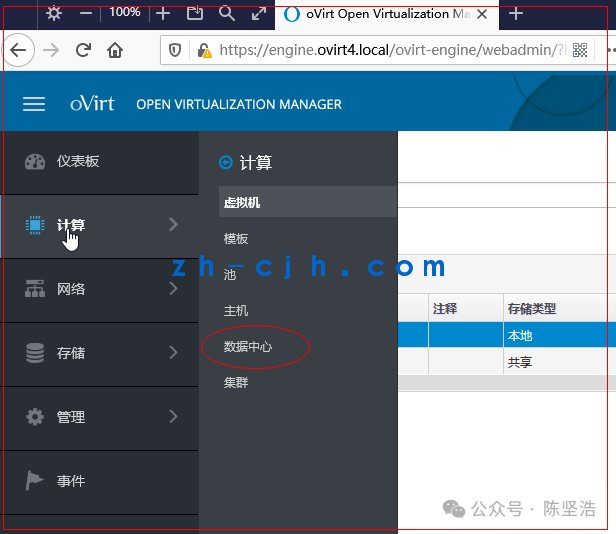This screenshot has width=616, height=534.
Task: Expand the 管理 submenu chevron
Action: coord(173,416)
